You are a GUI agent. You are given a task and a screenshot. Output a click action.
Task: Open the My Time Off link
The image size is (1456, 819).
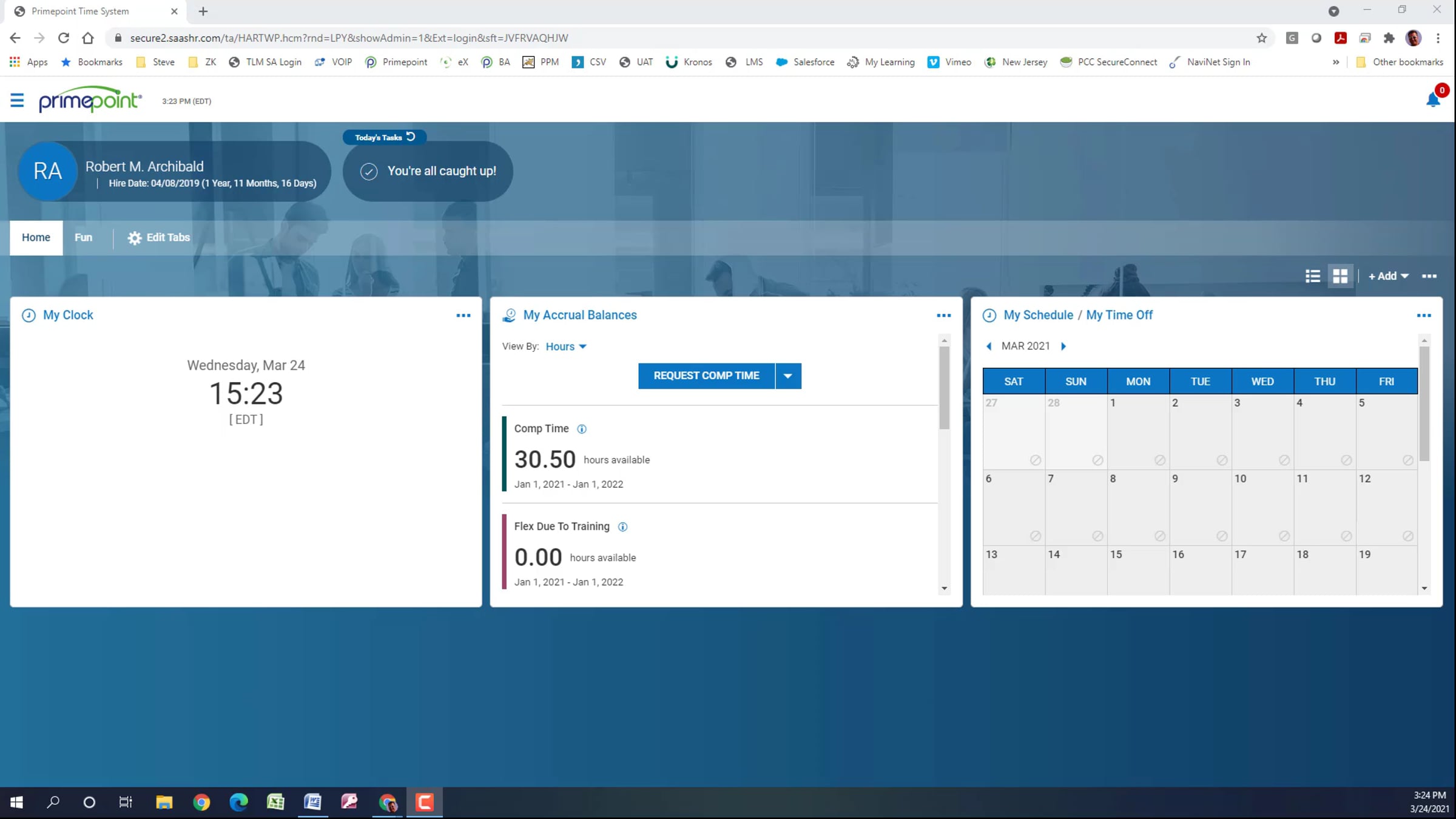[1119, 315]
